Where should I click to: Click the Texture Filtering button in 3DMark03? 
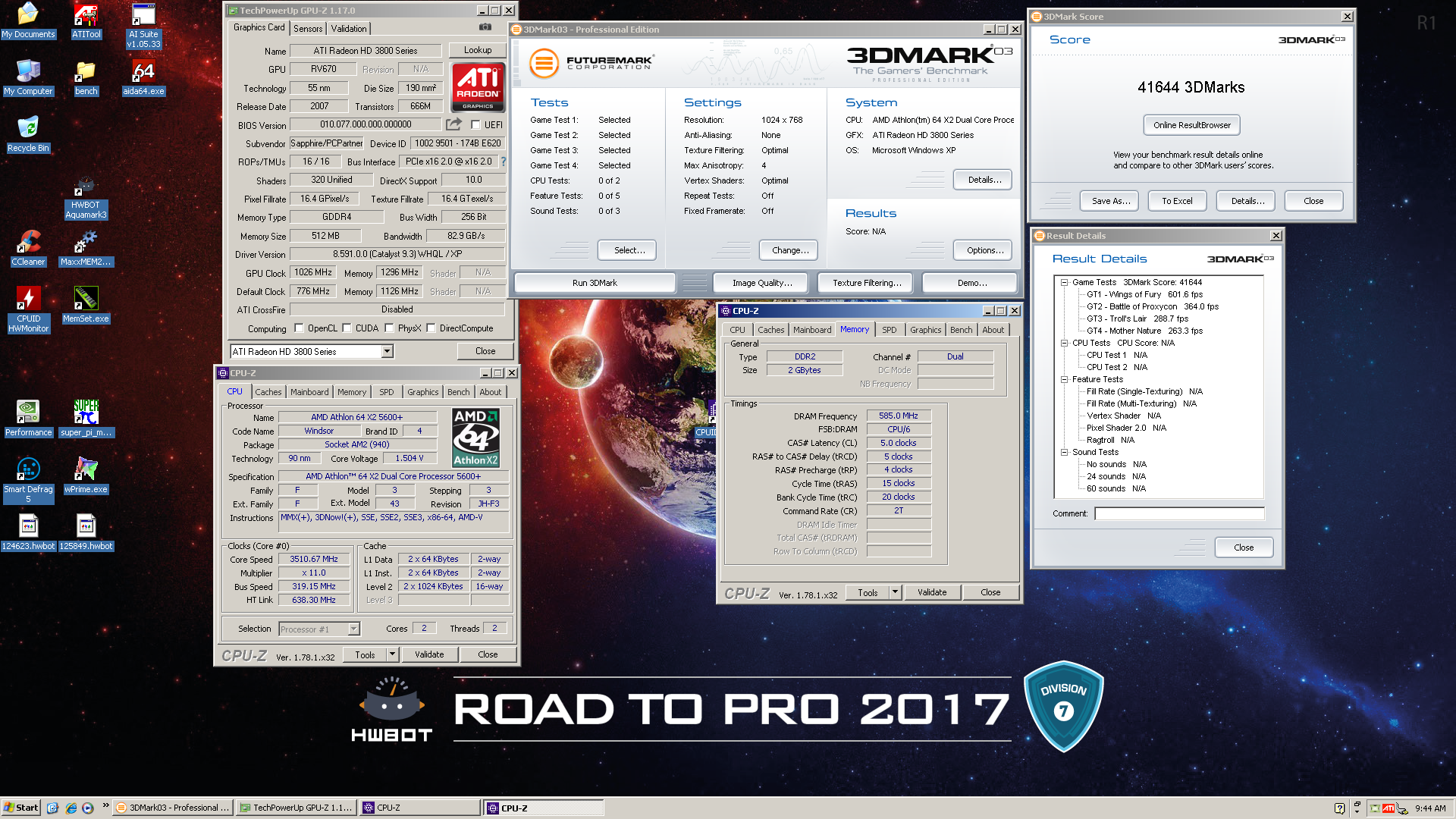click(867, 283)
